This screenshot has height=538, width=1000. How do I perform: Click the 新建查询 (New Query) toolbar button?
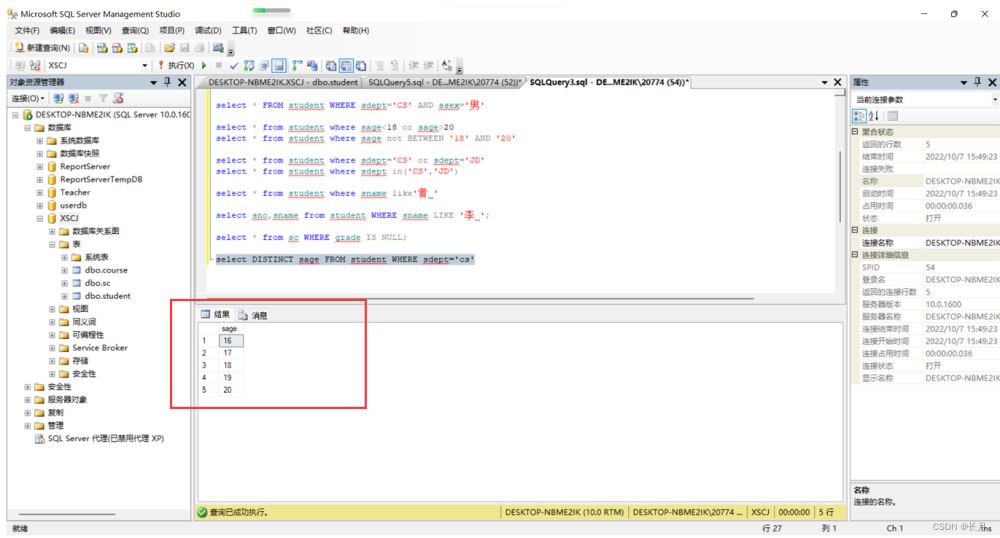click(x=42, y=47)
